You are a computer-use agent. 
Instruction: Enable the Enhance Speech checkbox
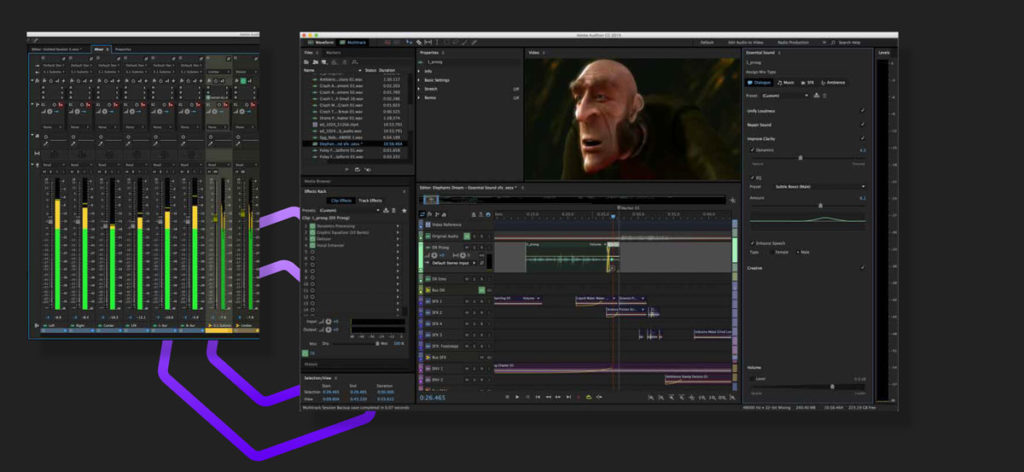751,243
